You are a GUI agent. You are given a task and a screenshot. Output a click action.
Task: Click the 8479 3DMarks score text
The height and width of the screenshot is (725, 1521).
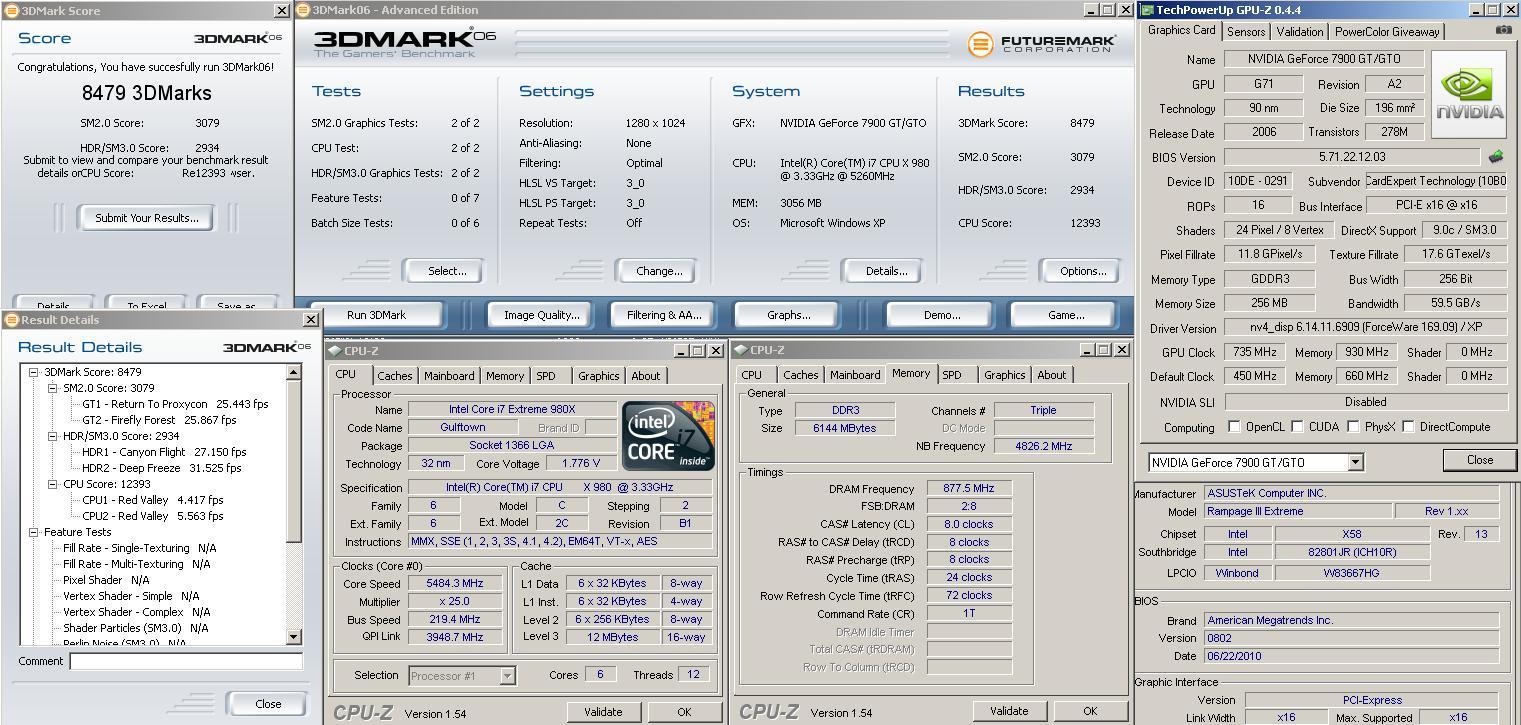pos(146,93)
